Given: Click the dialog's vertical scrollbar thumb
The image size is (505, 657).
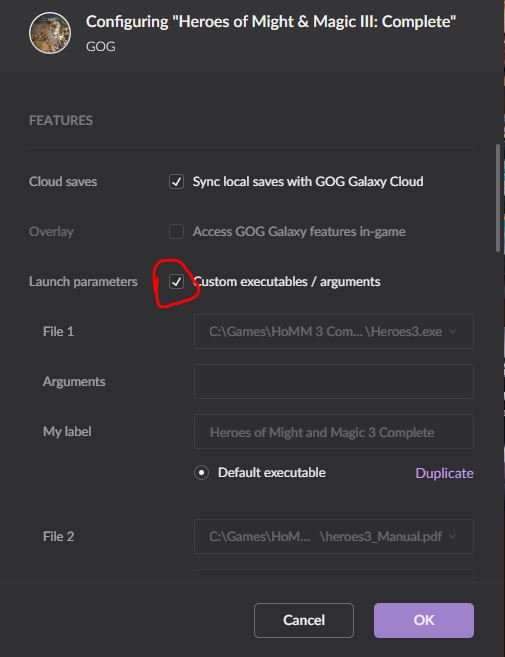Looking at the screenshot, I should click(498, 198).
